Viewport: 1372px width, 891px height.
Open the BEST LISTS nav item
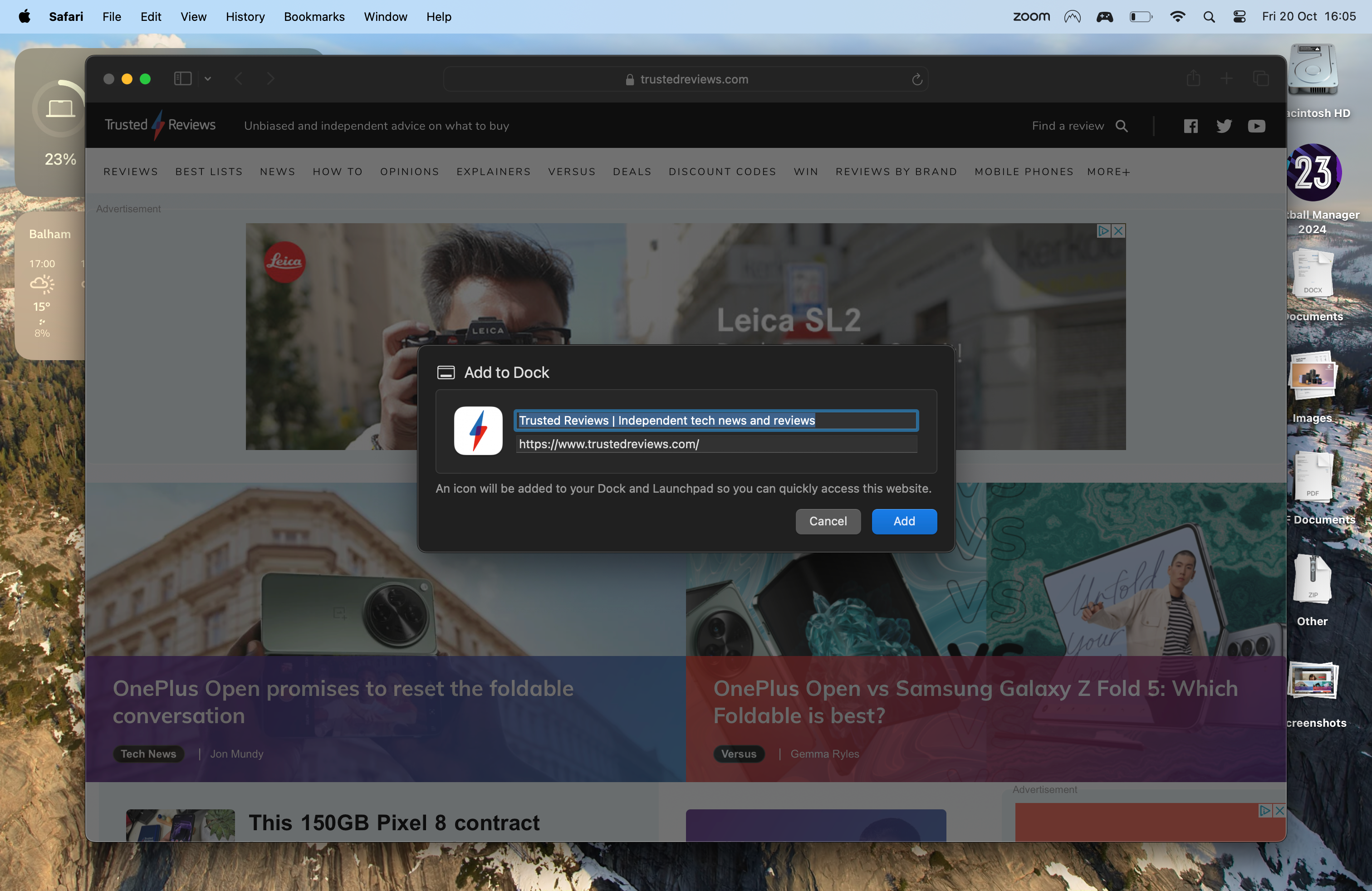209,172
